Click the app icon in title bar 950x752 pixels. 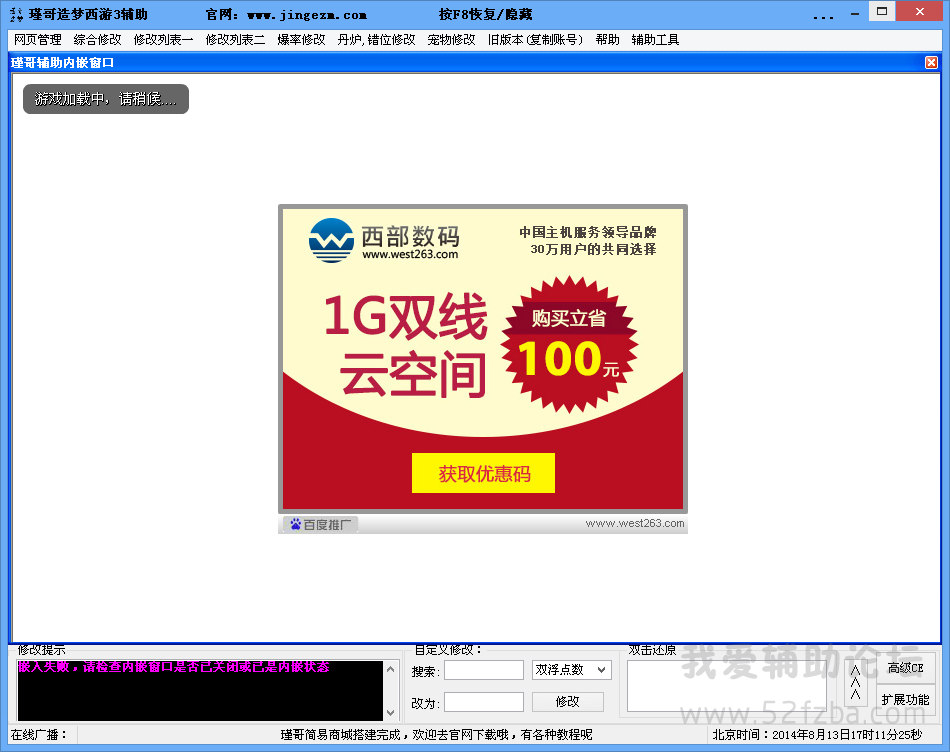[15, 15]
